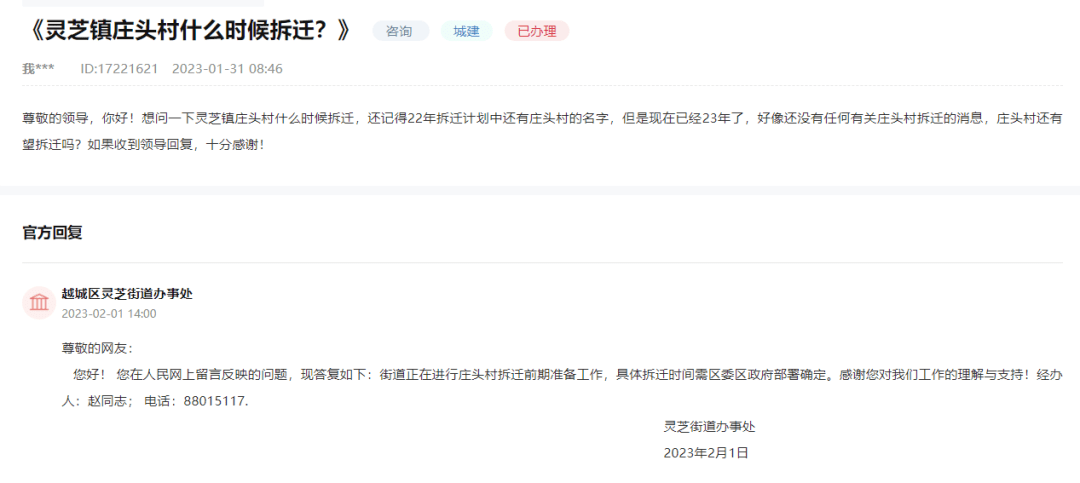Click the username 我***
Viewport: 1080px width, 483px height.
(x=39, y=69)
